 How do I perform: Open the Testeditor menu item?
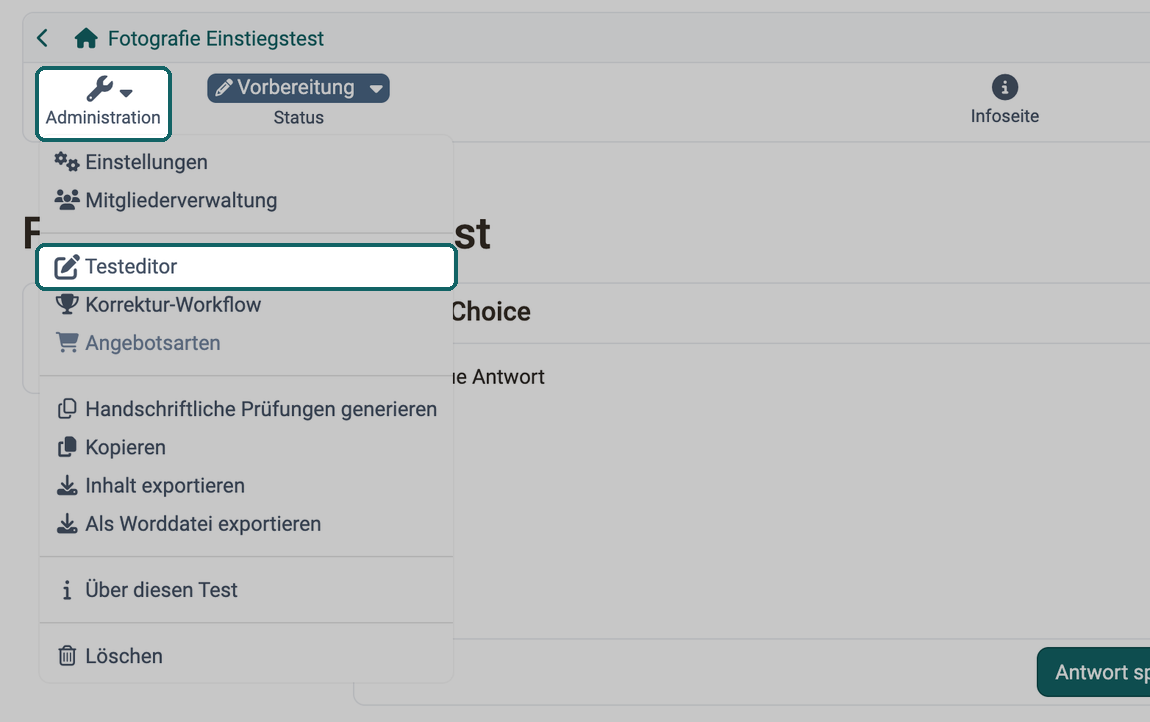point(246,267)
